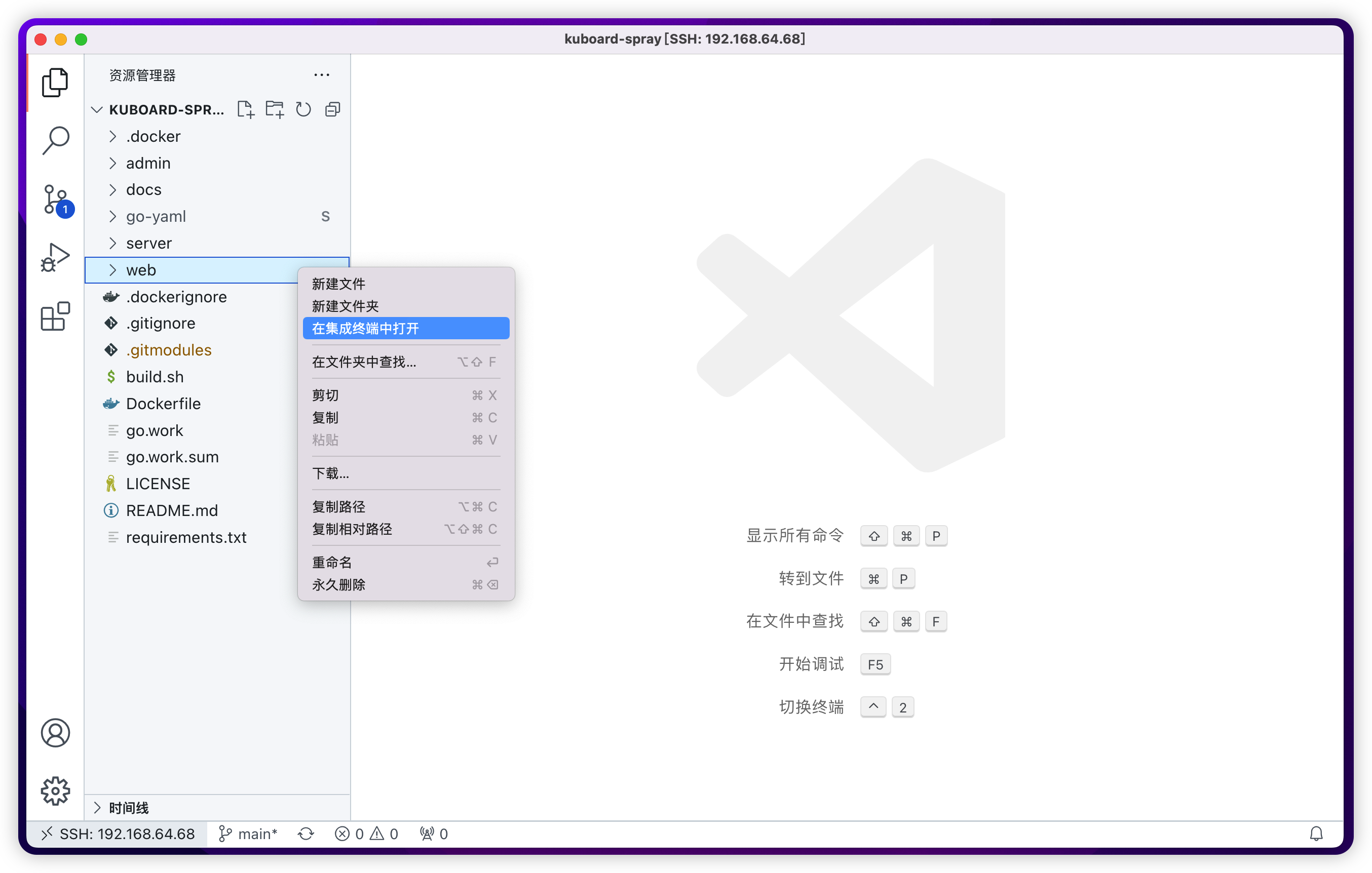Choose 永久删除 from context menu
Screen dimensions: 1372x873
pyautogui.click(x=406, y=584)
